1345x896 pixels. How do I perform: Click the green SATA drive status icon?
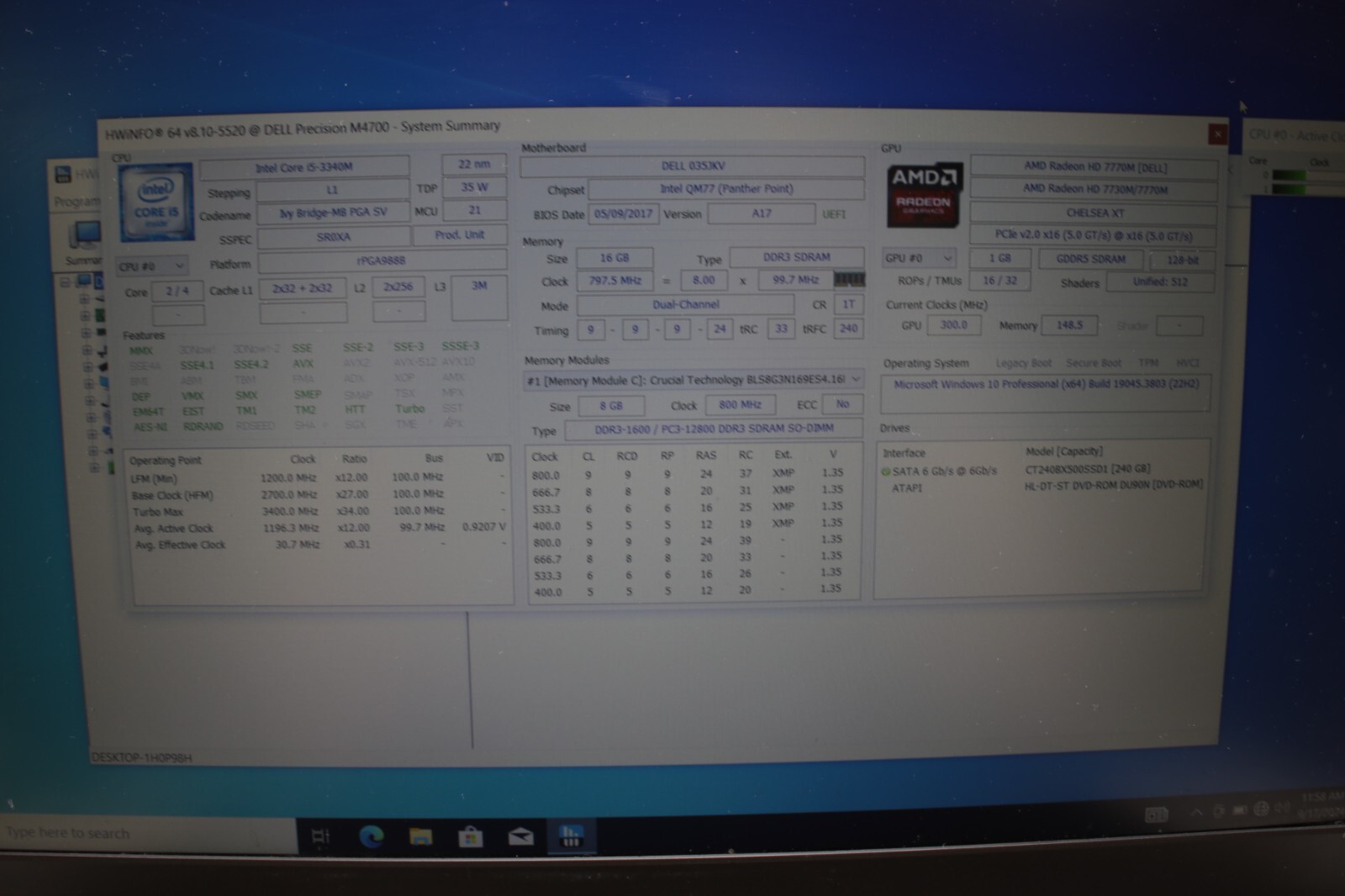(885, 471)
